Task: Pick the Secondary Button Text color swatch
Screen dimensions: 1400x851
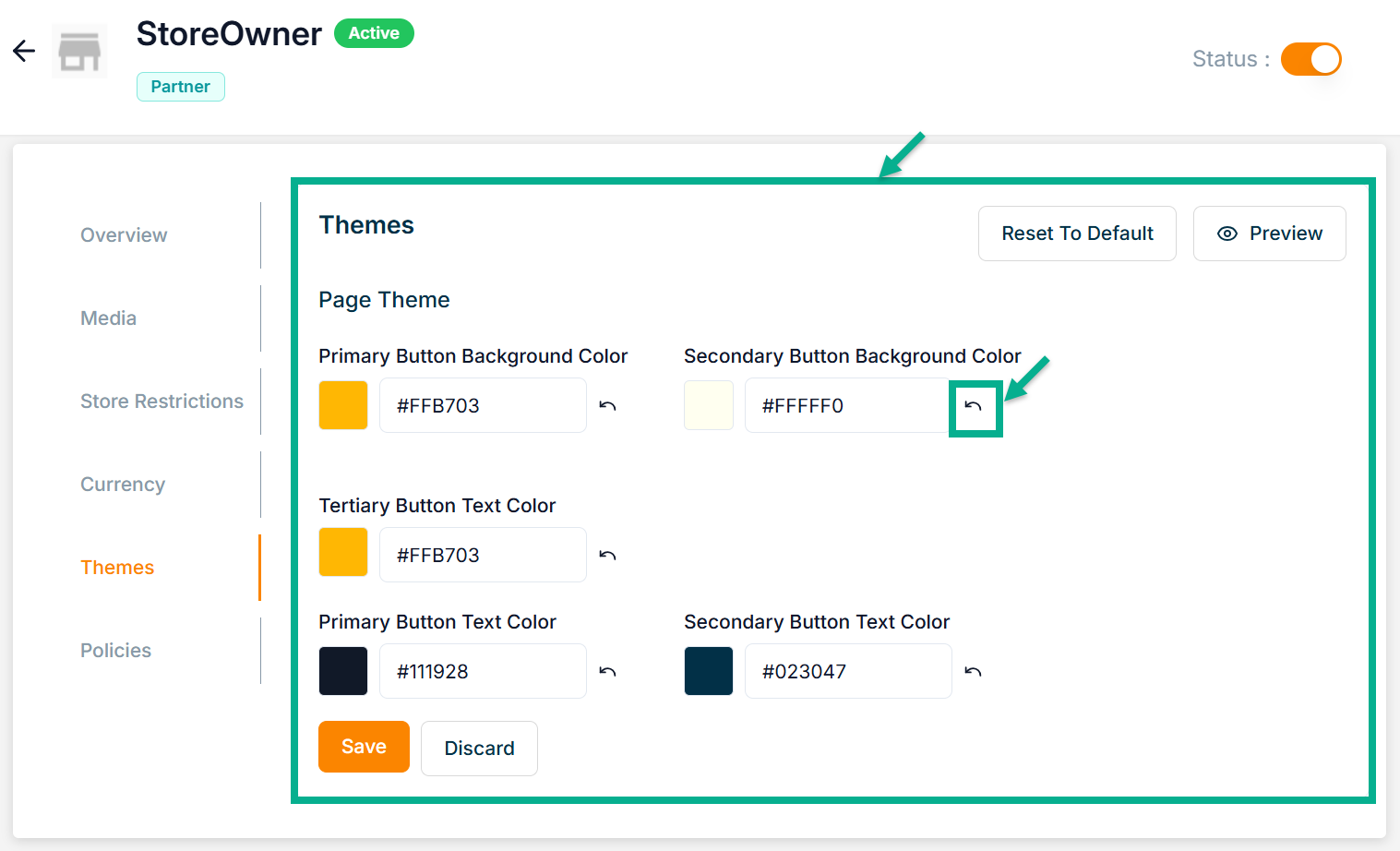Action: point(709,671)
